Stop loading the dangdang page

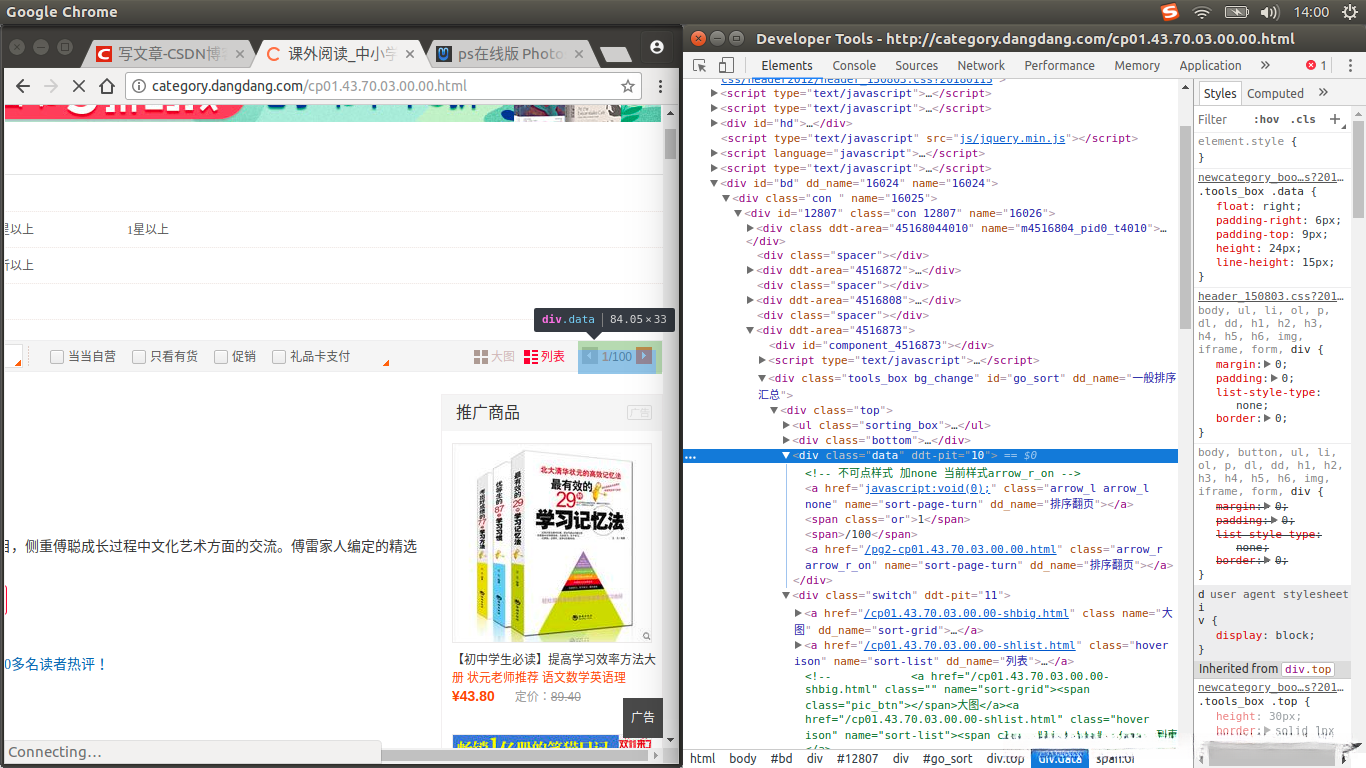(x=79, y=86)
